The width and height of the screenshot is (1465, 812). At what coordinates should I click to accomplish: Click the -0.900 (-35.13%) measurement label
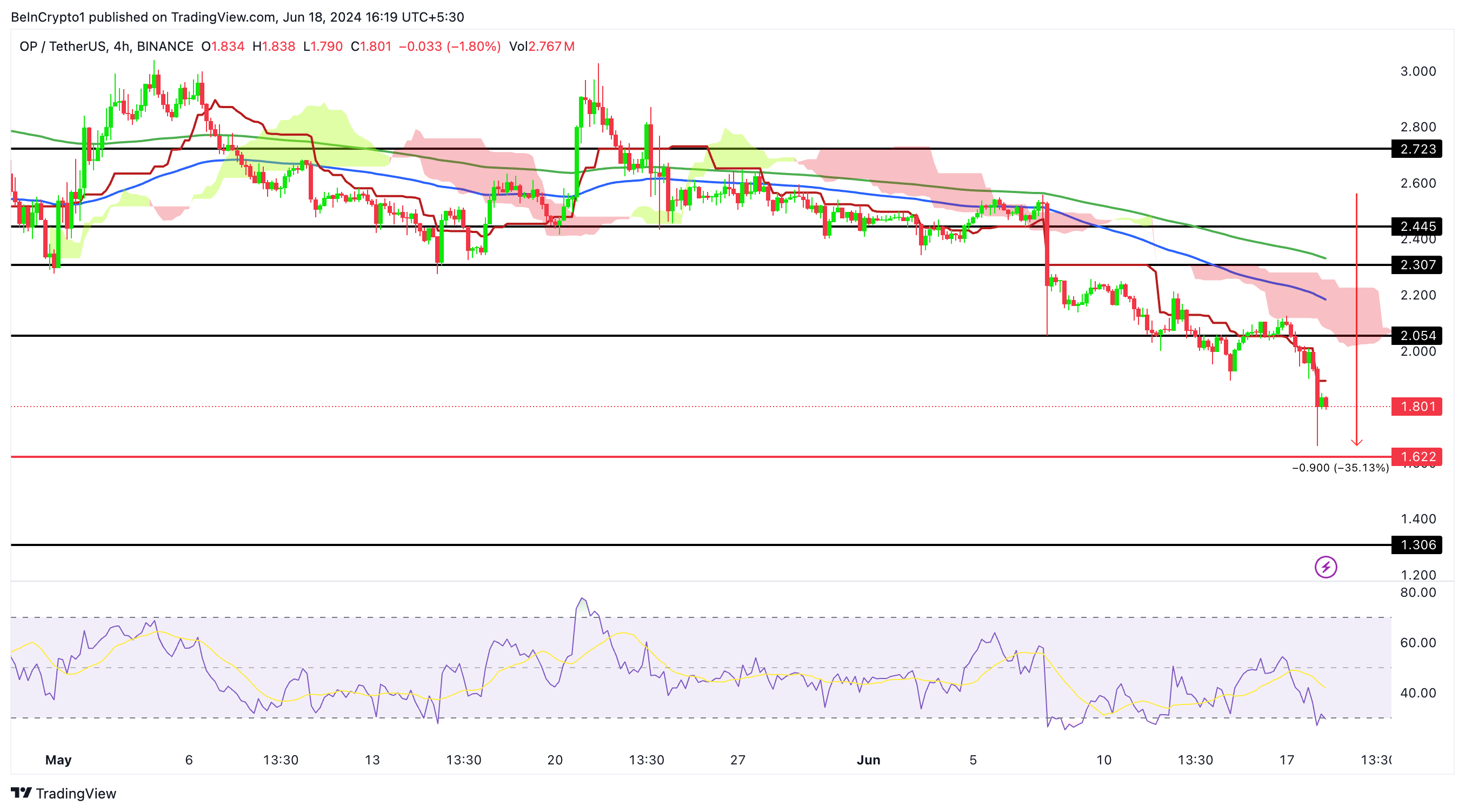[x=1340, y=468]
